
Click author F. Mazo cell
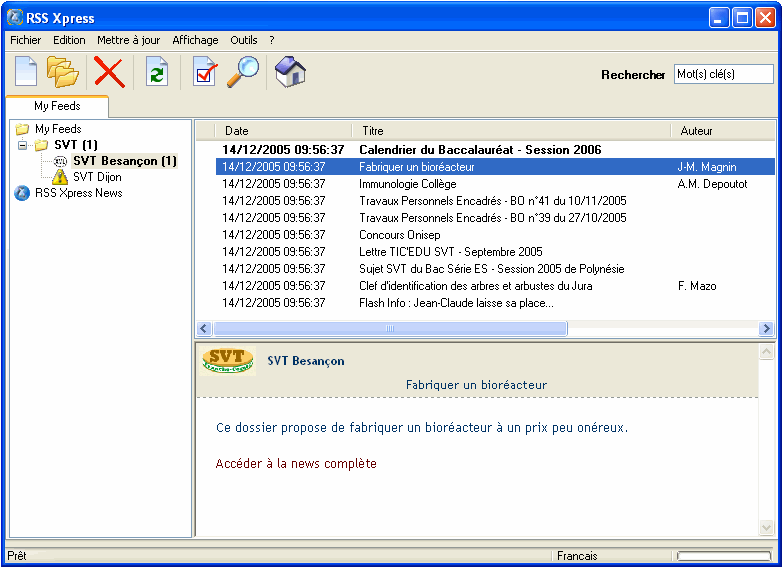pos(697,286)
